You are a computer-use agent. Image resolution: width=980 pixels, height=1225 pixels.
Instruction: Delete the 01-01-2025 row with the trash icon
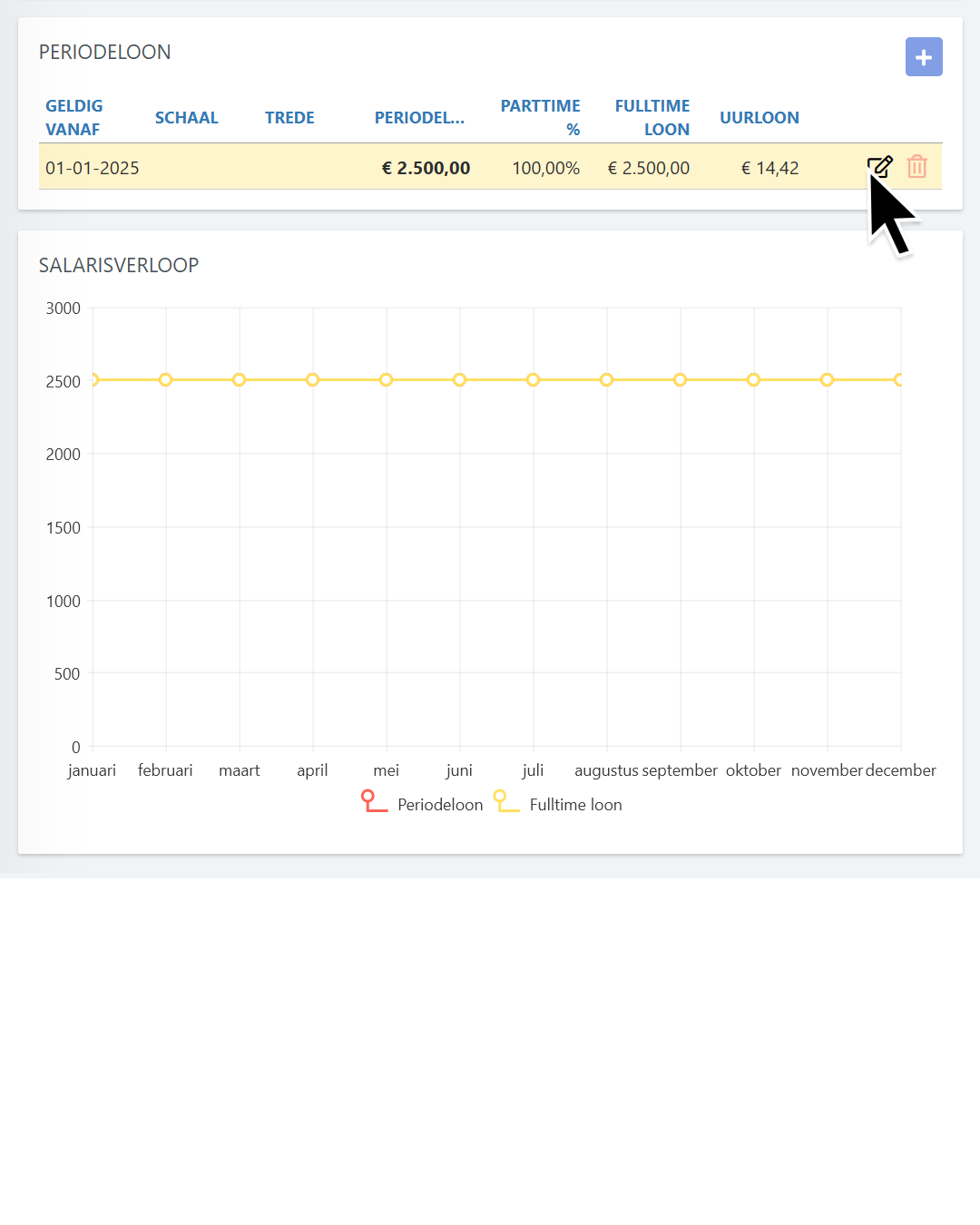click(x=916, y=167)
